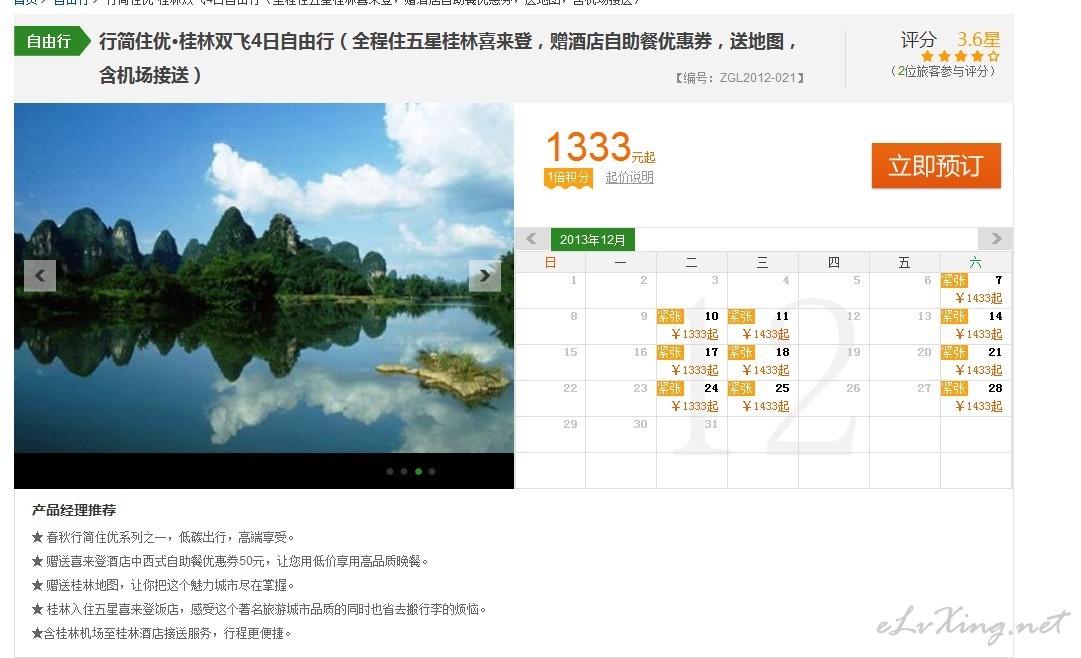Click the star rating icons
1081x658 pixels.
click(x=960, y=57)
